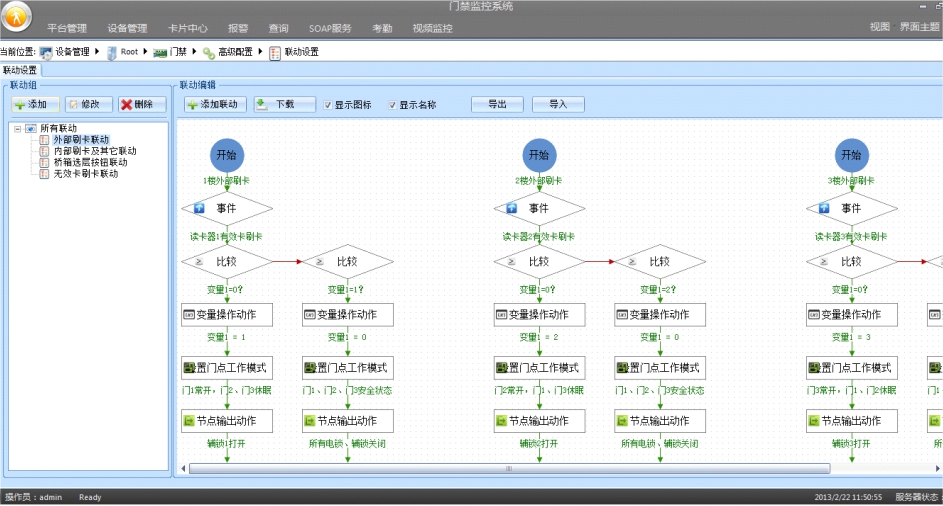Image resolution: width=943 pixels, height=506 pixels.
Task: Select 节点输出动作 node above 辅锁3打开
Action: 852,421
